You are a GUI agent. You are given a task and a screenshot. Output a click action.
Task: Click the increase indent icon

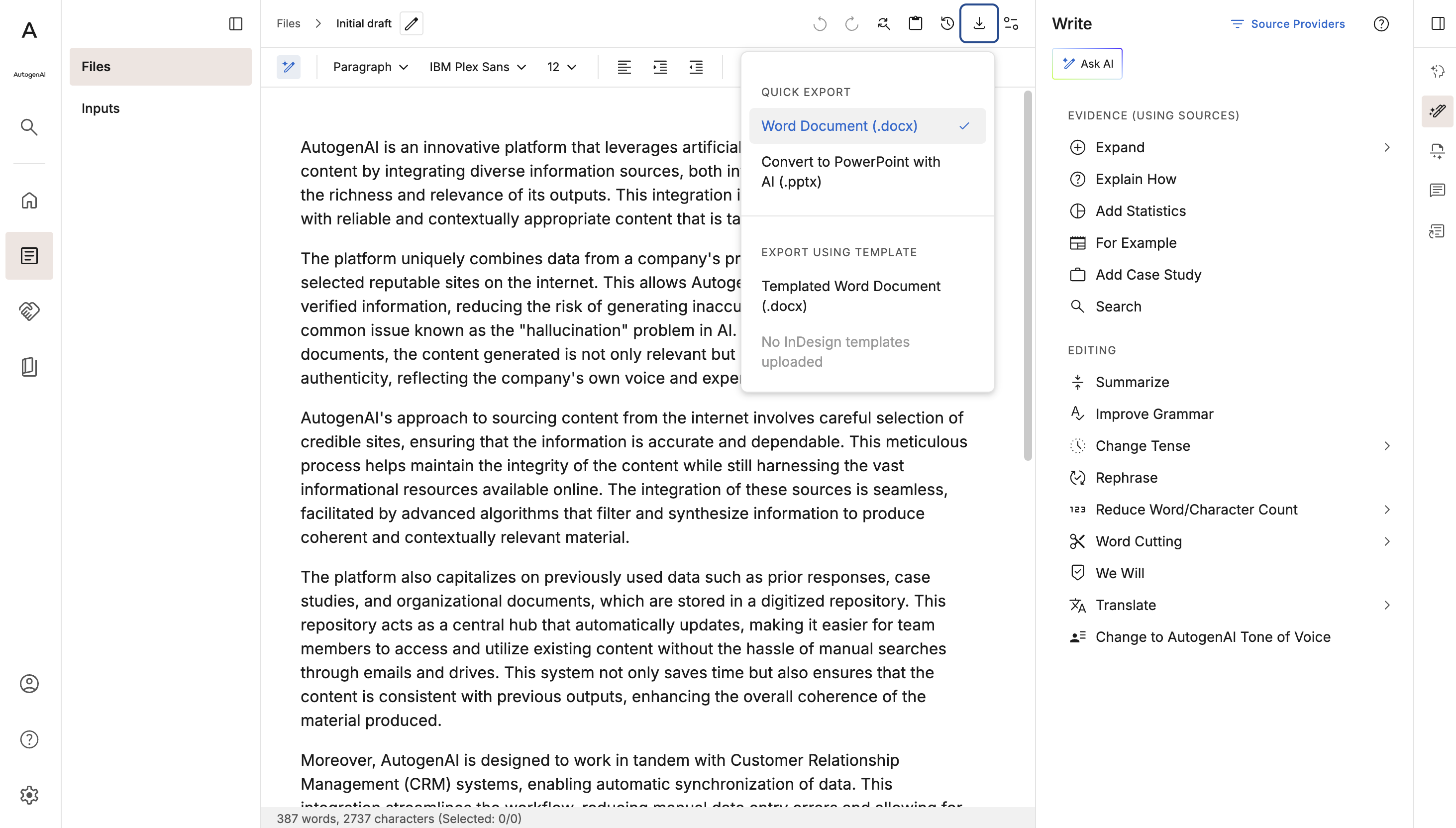point(659,67)
